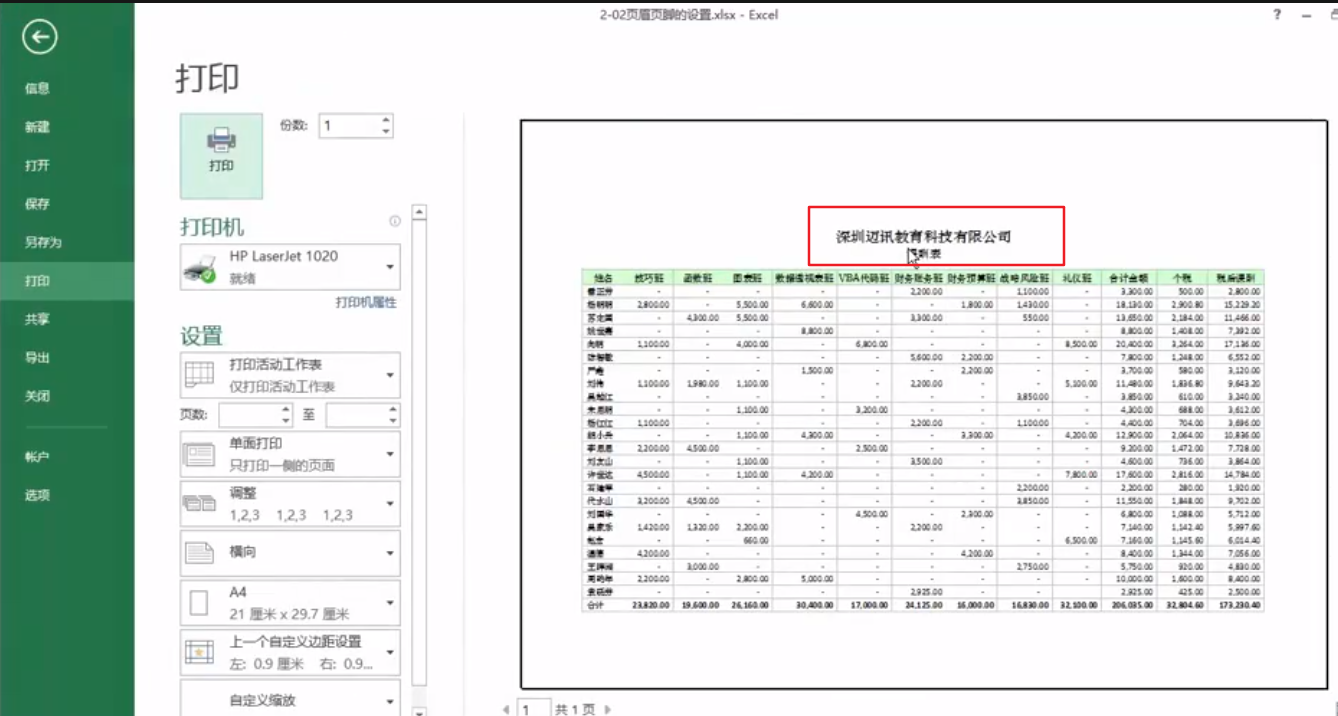Click the 礼仪班 column header
The image size is (1338, 716).
(x=1077, y=277)
